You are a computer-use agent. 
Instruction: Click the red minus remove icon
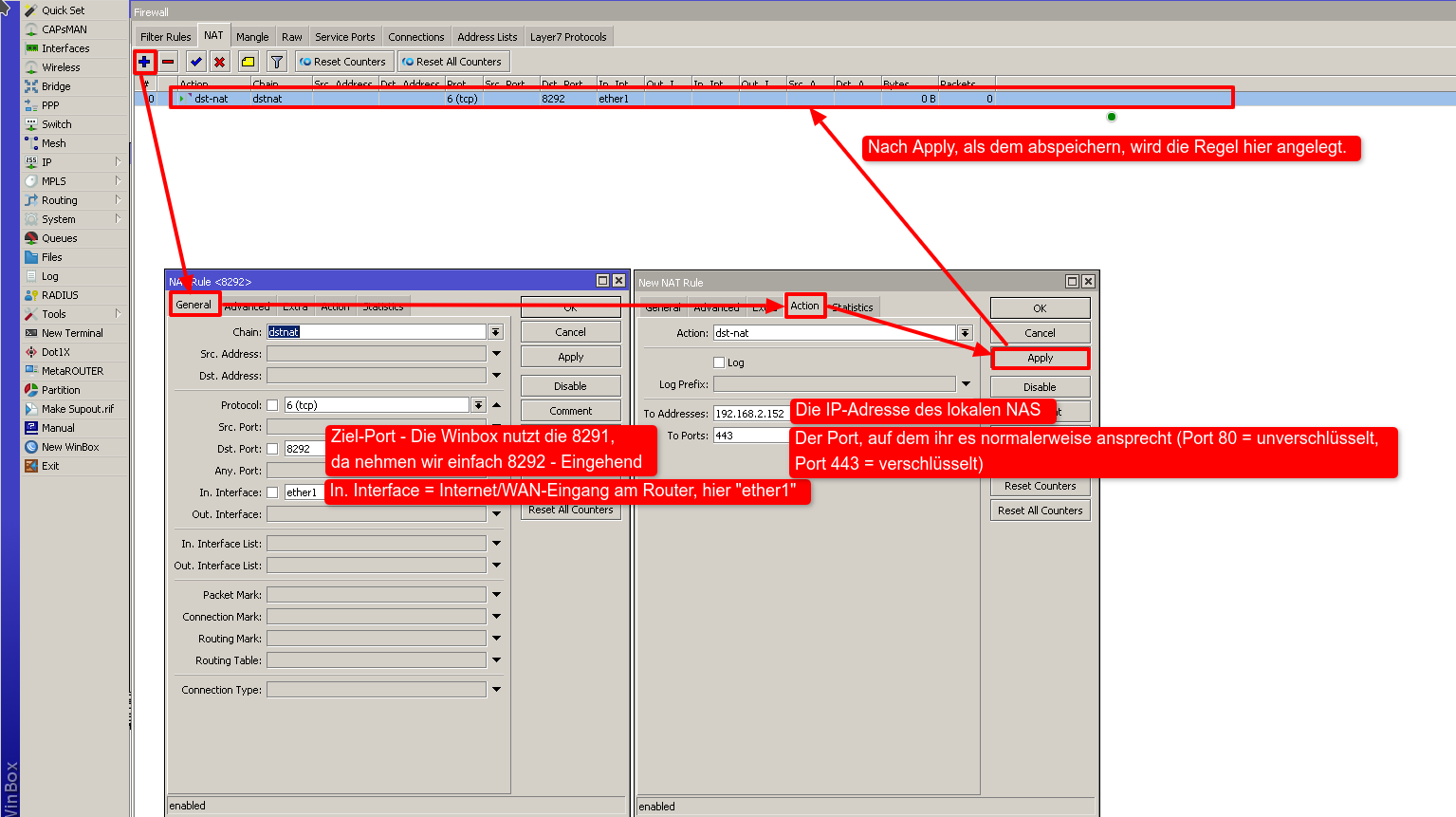pyautogui.click(x=168, y=62)
